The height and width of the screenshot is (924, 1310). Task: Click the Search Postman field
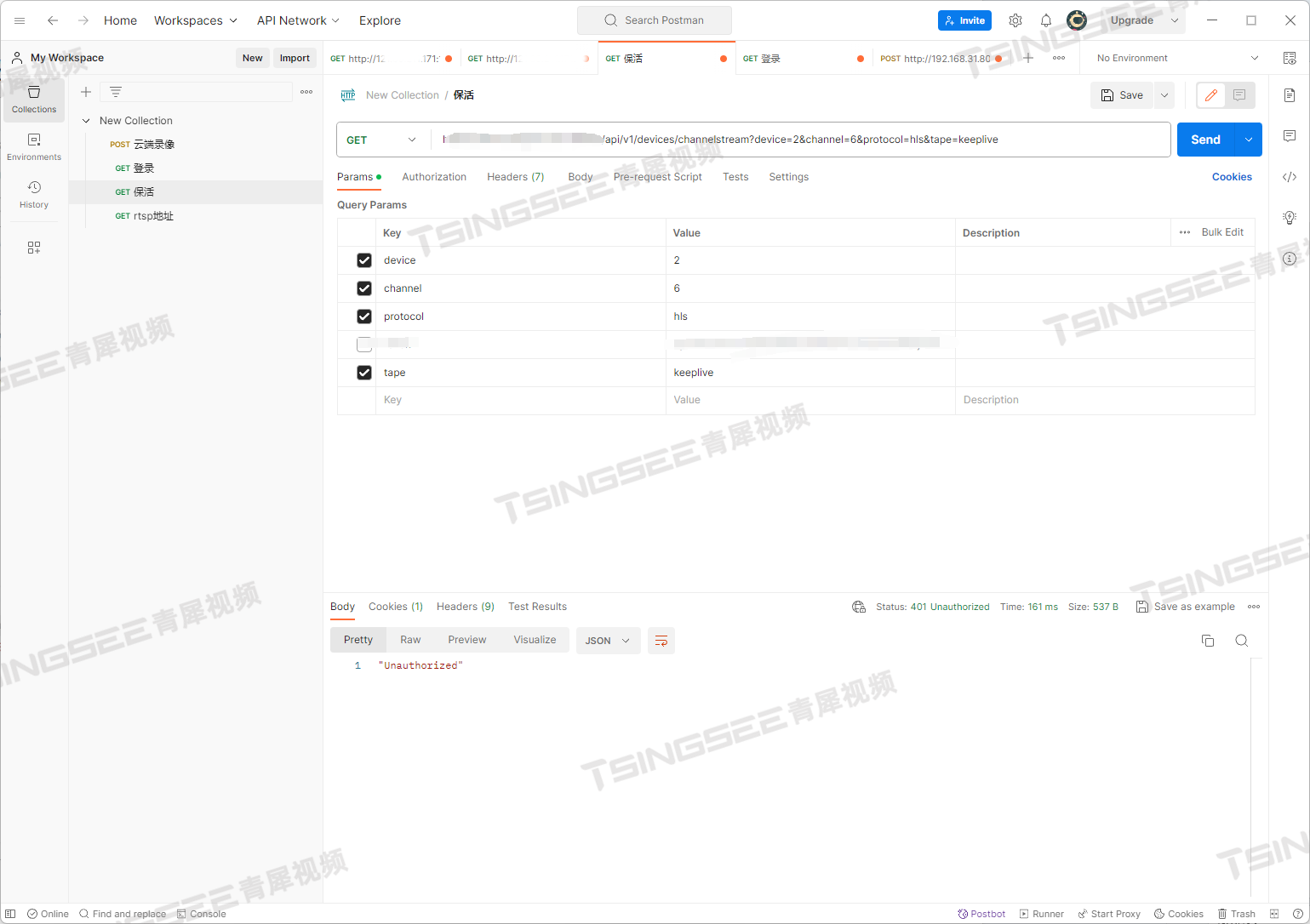pyautogui.click(x=655, y=20)
